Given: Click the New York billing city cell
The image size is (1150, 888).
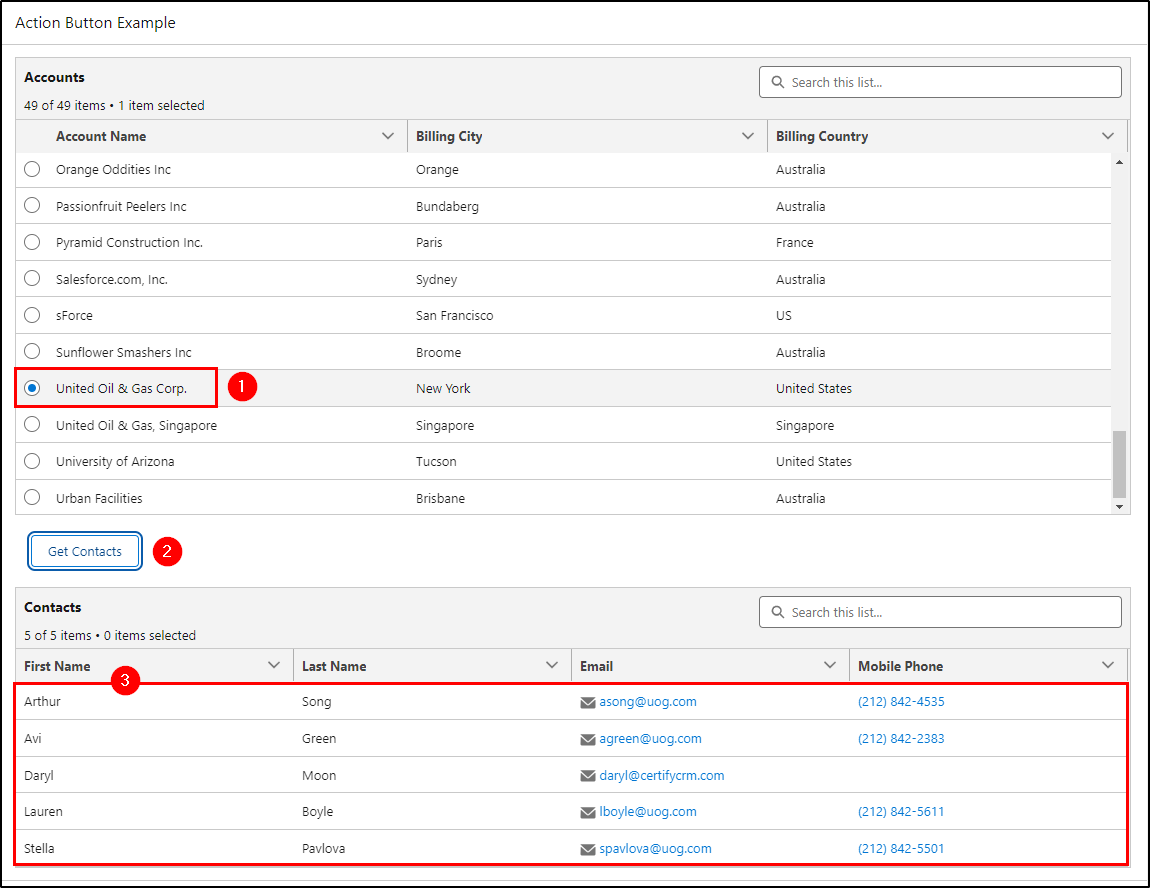Looking at the screenshot, I should click(x=443, y=389).
